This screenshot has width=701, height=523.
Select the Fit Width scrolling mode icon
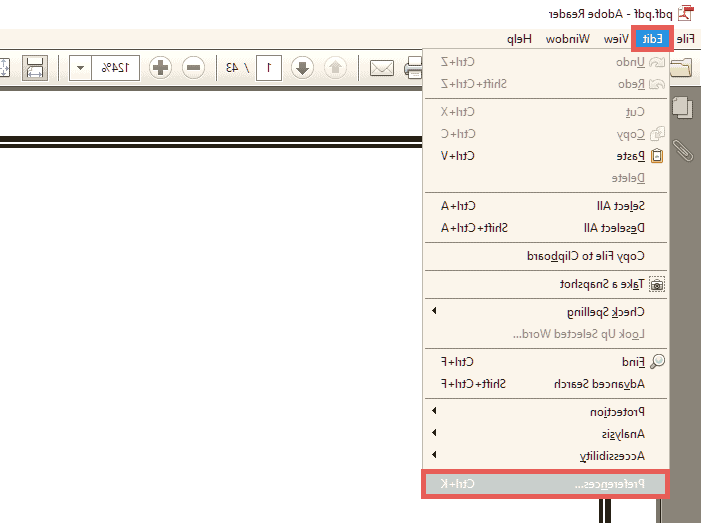pos(35,68)
